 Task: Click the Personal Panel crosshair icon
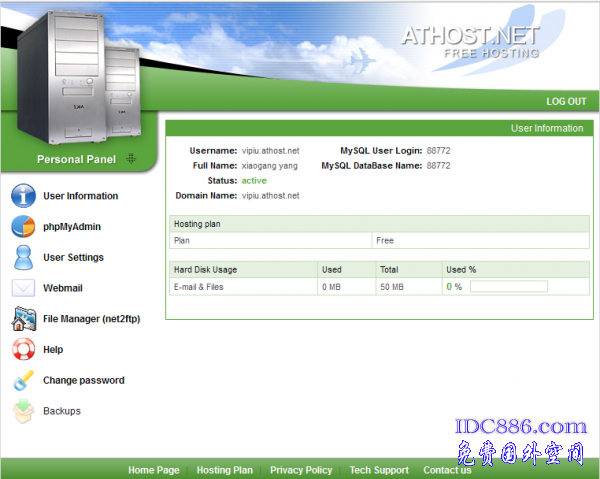click(x=129, y=159)
